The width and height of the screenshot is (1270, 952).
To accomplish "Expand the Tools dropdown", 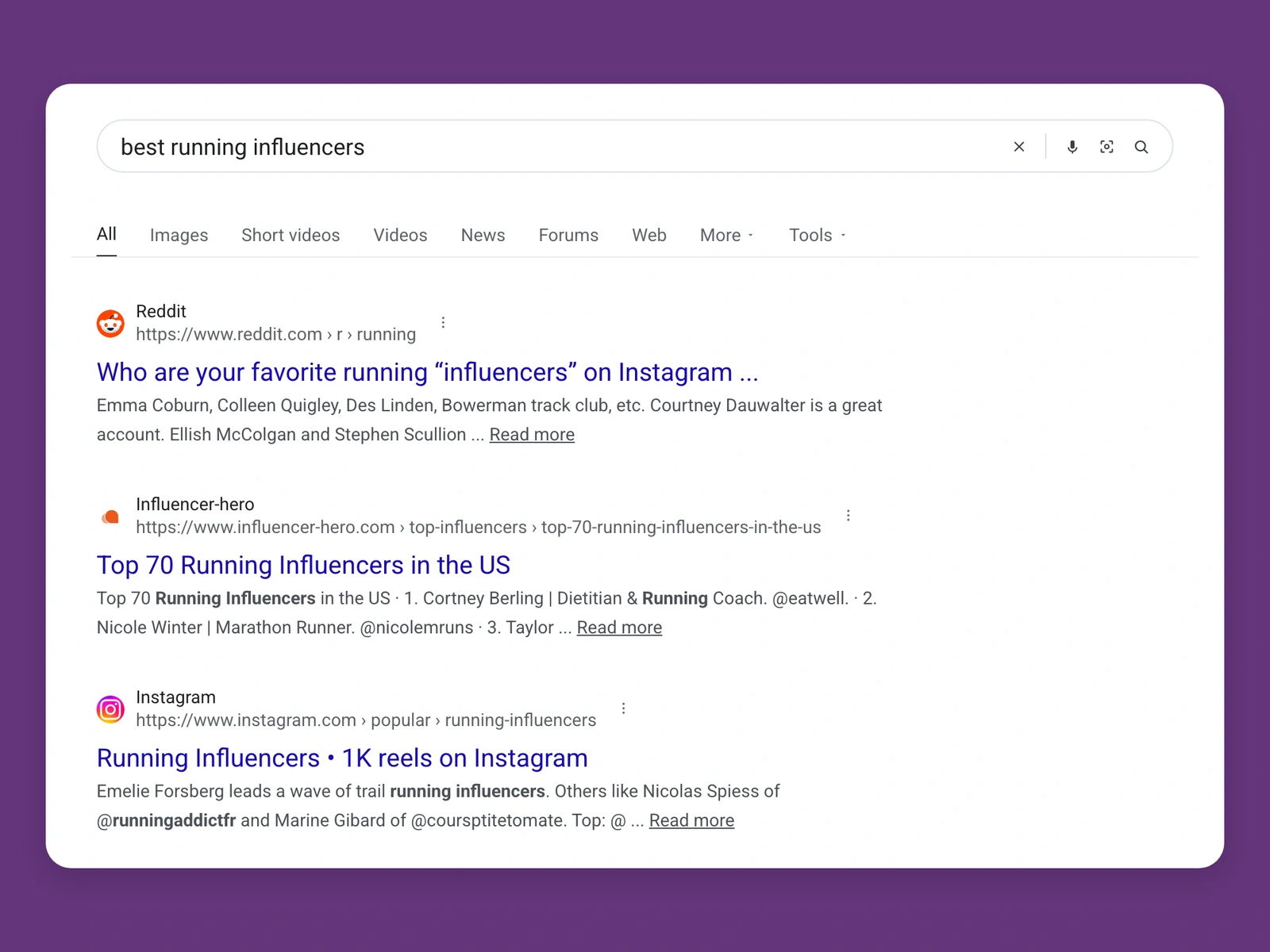I will 818,236.
